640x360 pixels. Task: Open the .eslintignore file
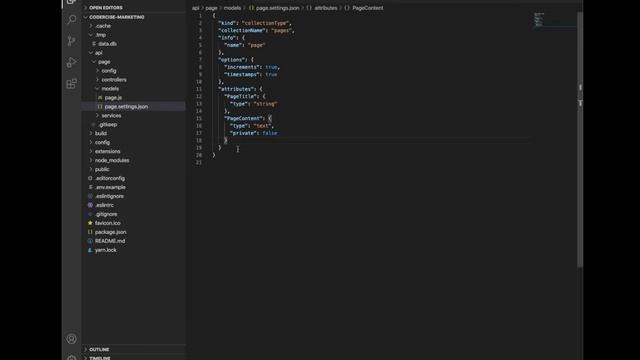point(109,196)
